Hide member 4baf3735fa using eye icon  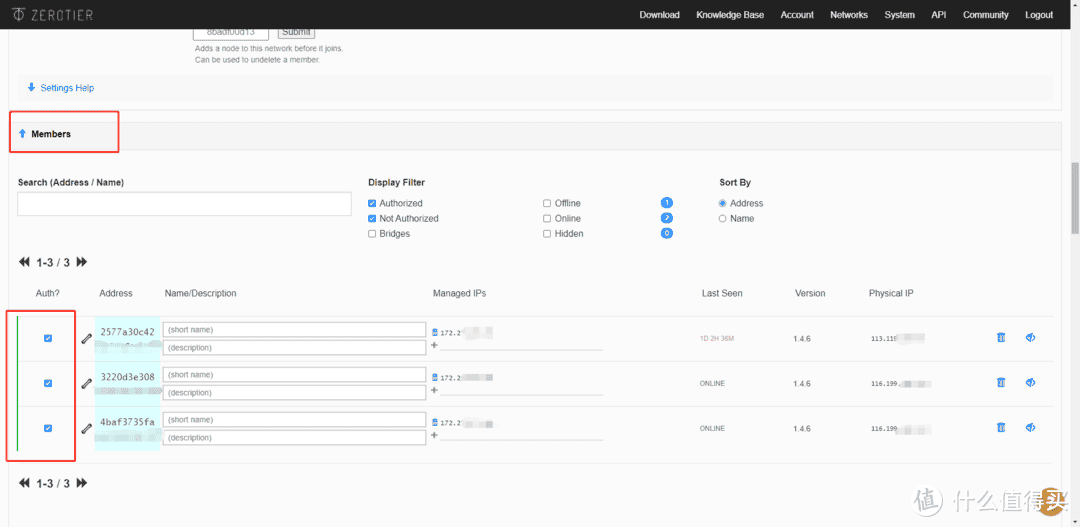point(1030,428)
